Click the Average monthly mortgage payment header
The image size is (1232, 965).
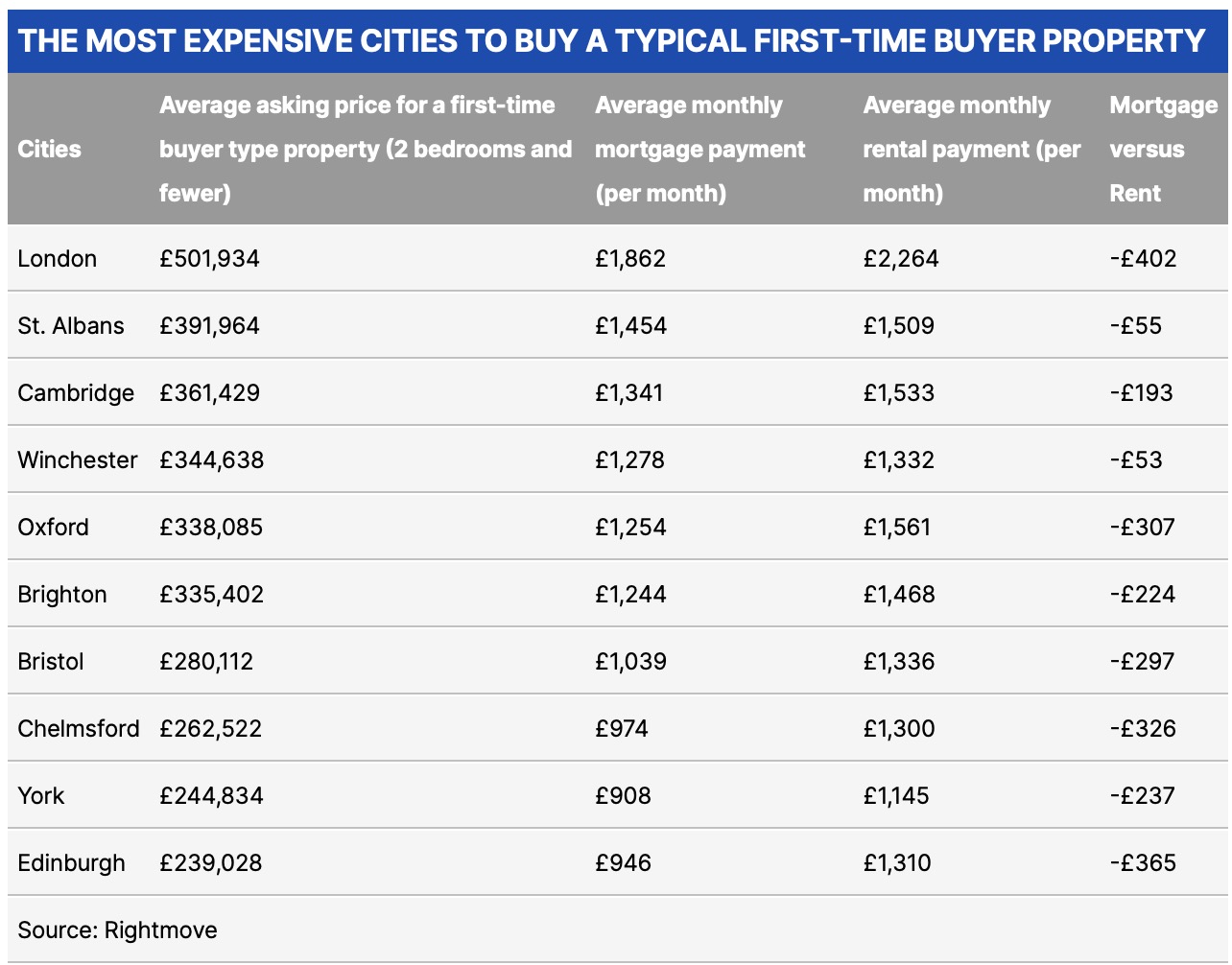click(x=699, y=150)
